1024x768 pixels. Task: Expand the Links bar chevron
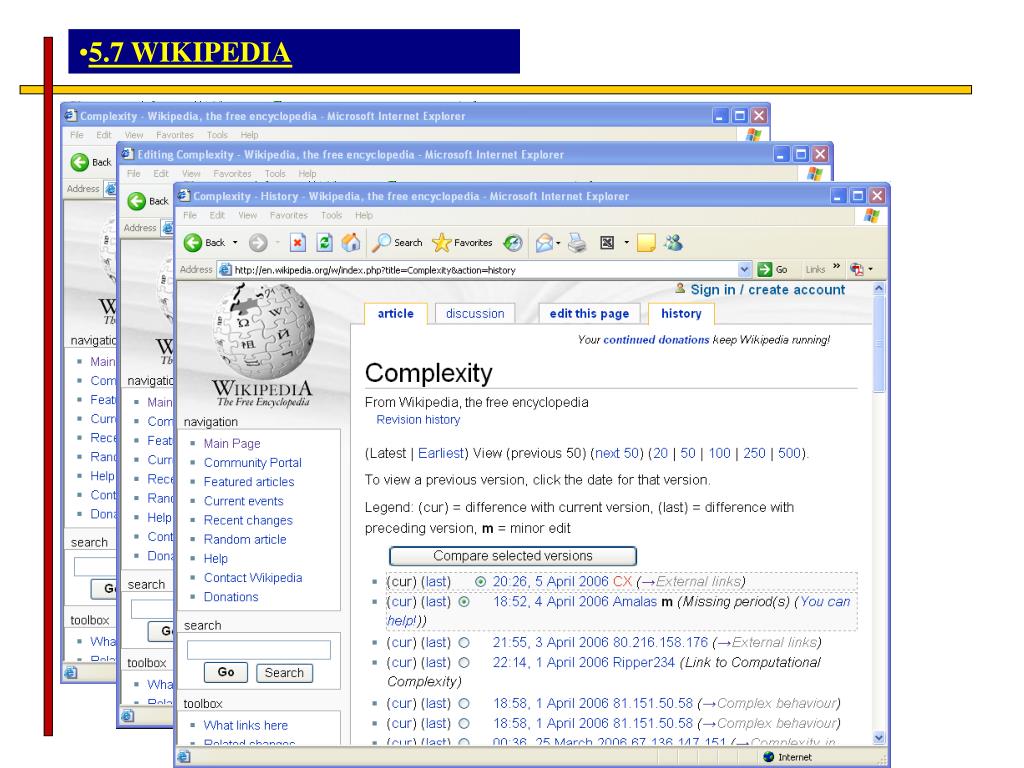[837, 266]
